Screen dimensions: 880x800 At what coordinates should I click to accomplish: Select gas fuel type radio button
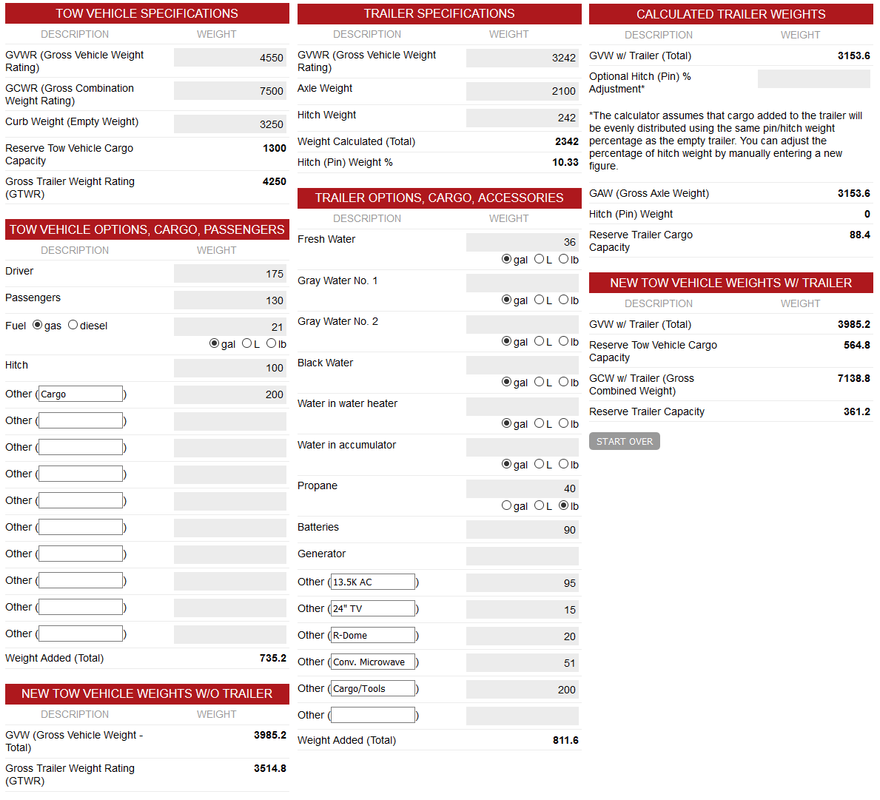[x=38, y=326]
